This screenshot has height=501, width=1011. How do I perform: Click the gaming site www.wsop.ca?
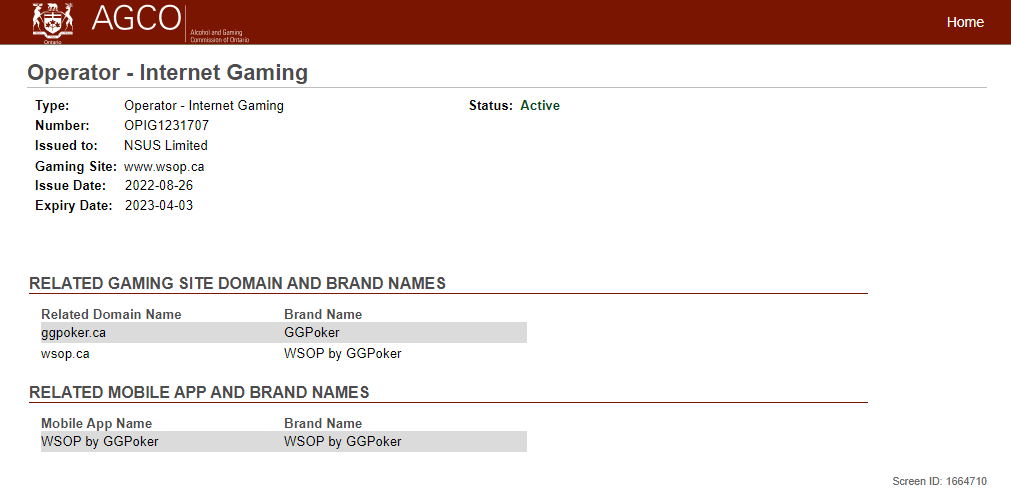pyautogui.click(x=164, y=167)
